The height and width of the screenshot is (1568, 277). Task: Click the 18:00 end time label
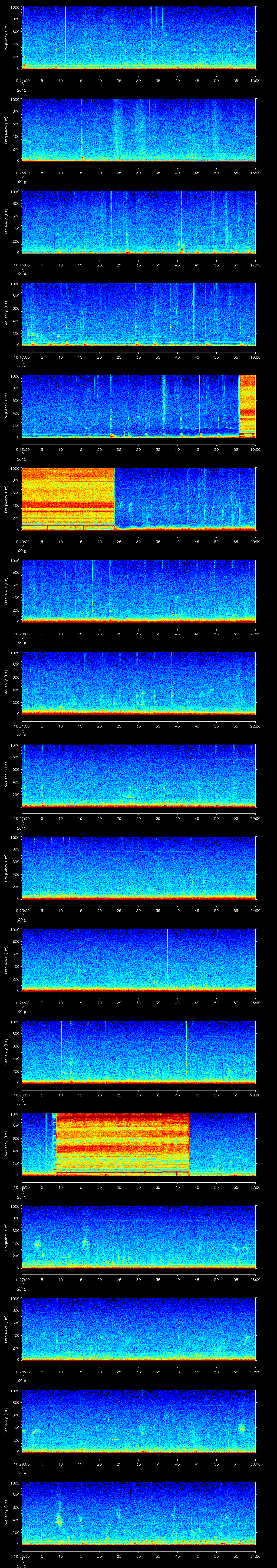point(255,357)
